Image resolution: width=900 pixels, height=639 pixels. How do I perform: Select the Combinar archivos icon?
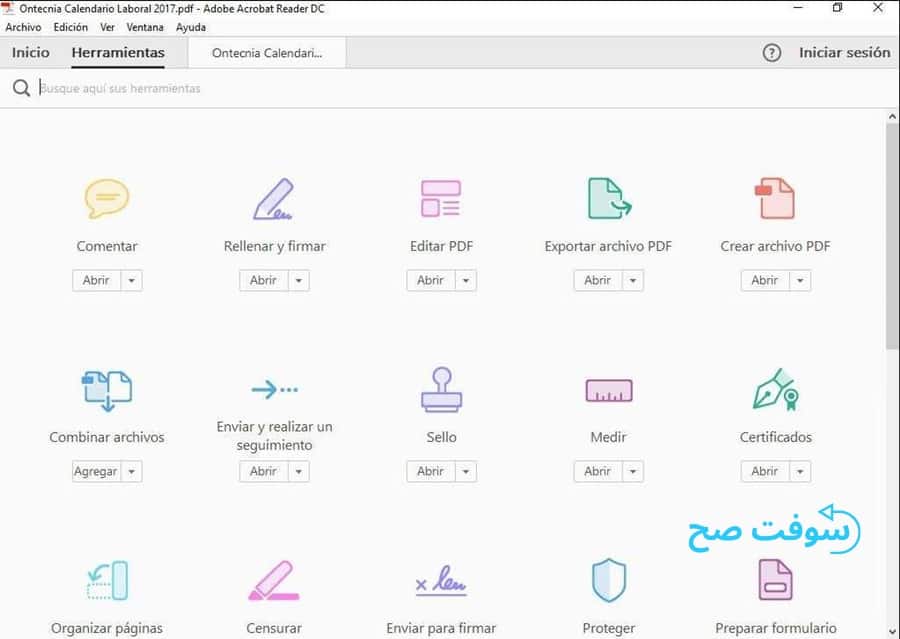click(107, 391)
